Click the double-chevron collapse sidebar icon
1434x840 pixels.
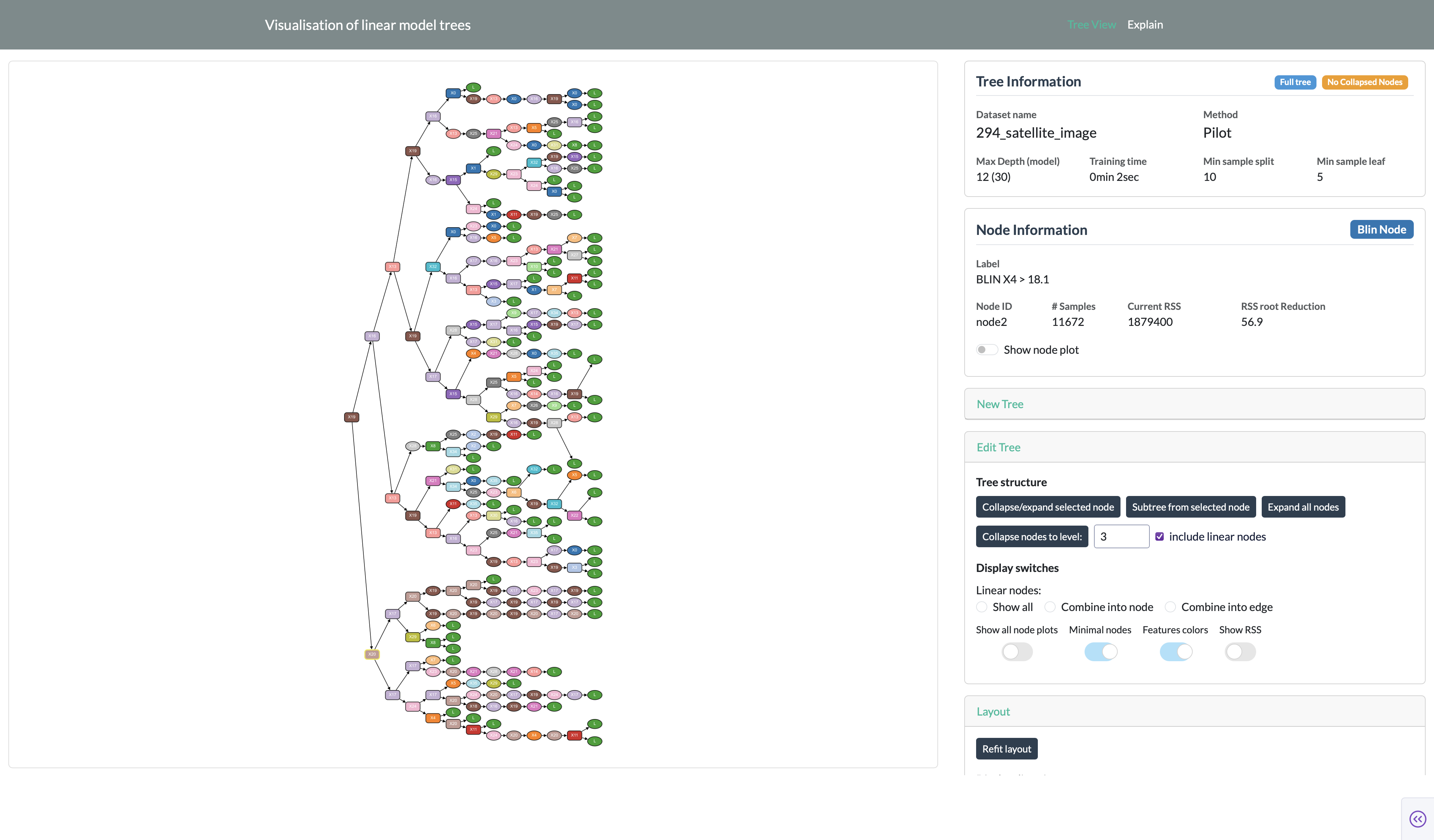coord(1418,819)
